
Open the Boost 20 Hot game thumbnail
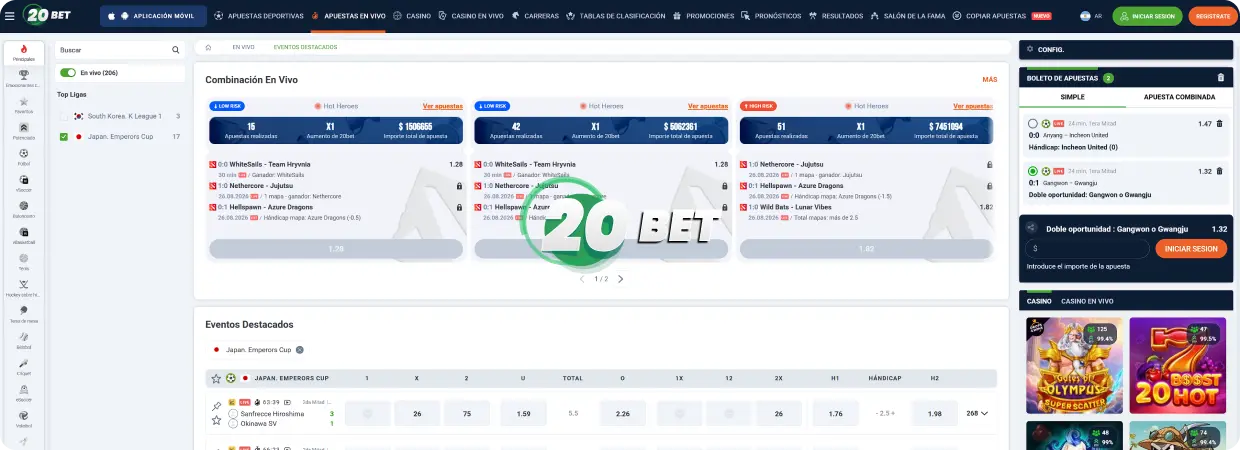[1178, 365]
